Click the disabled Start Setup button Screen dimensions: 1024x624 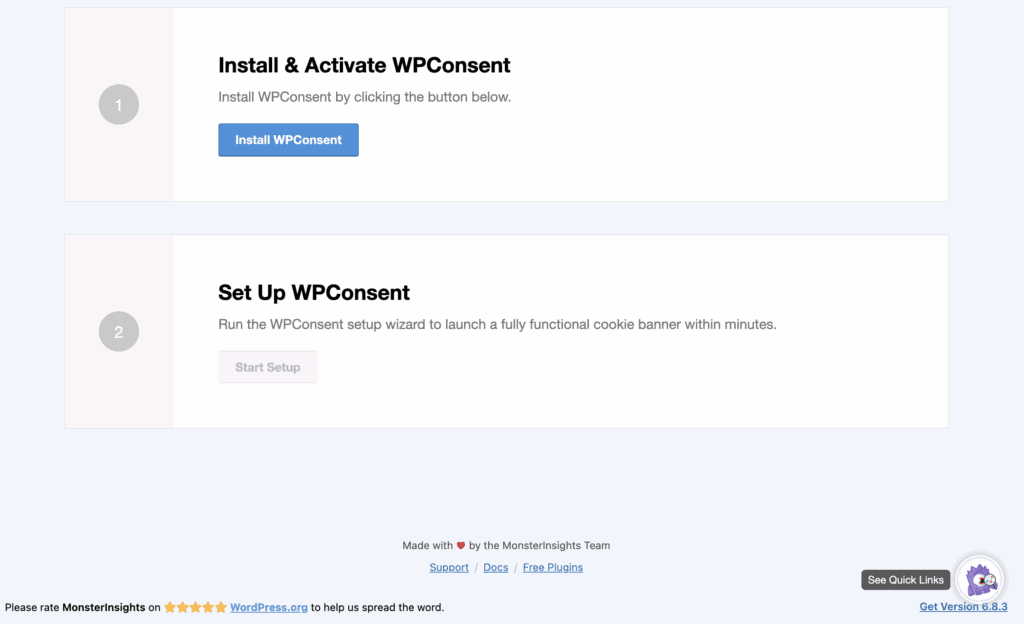(268, 367)
